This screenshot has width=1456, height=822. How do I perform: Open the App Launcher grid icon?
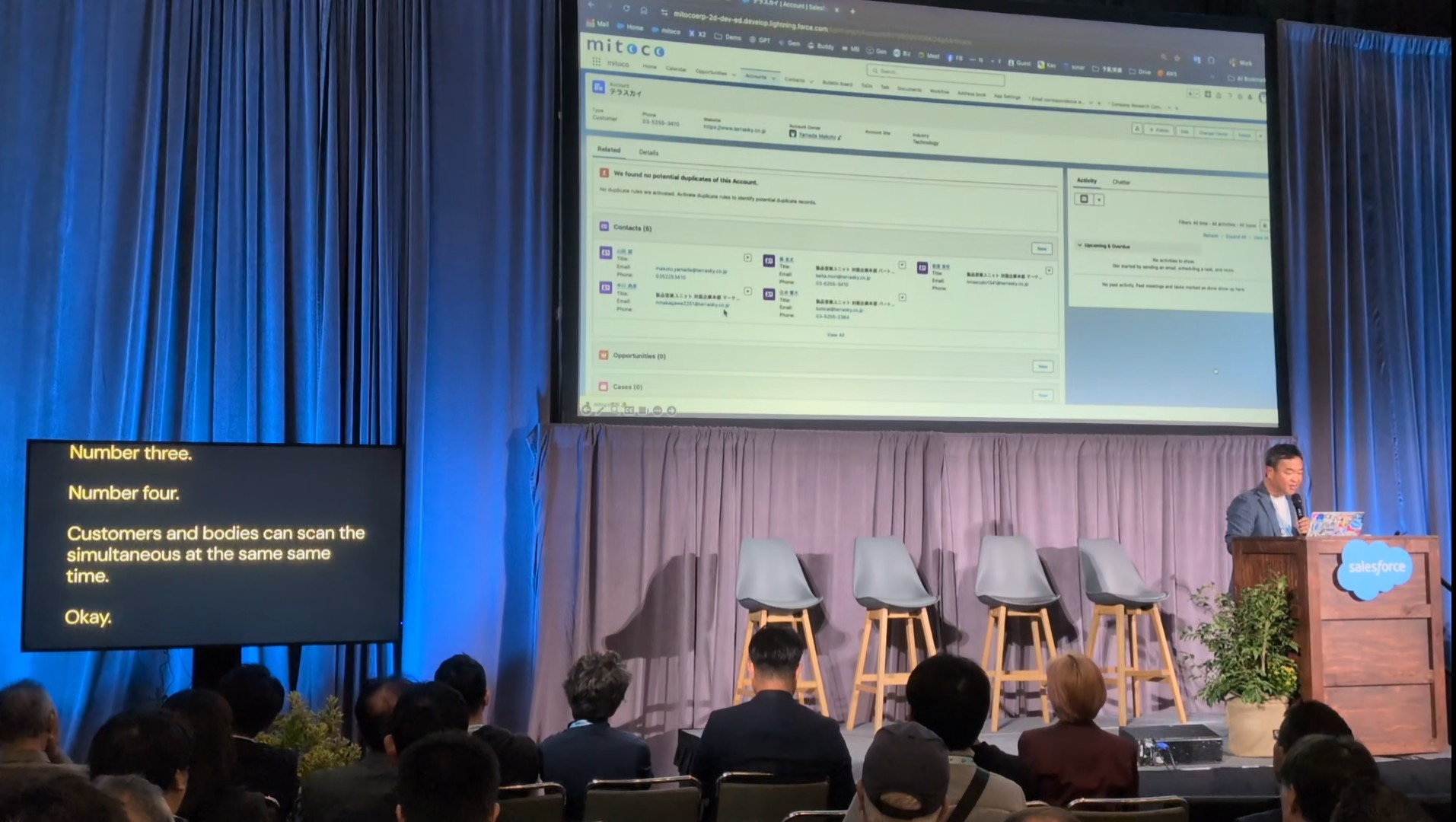coord(597,62)
